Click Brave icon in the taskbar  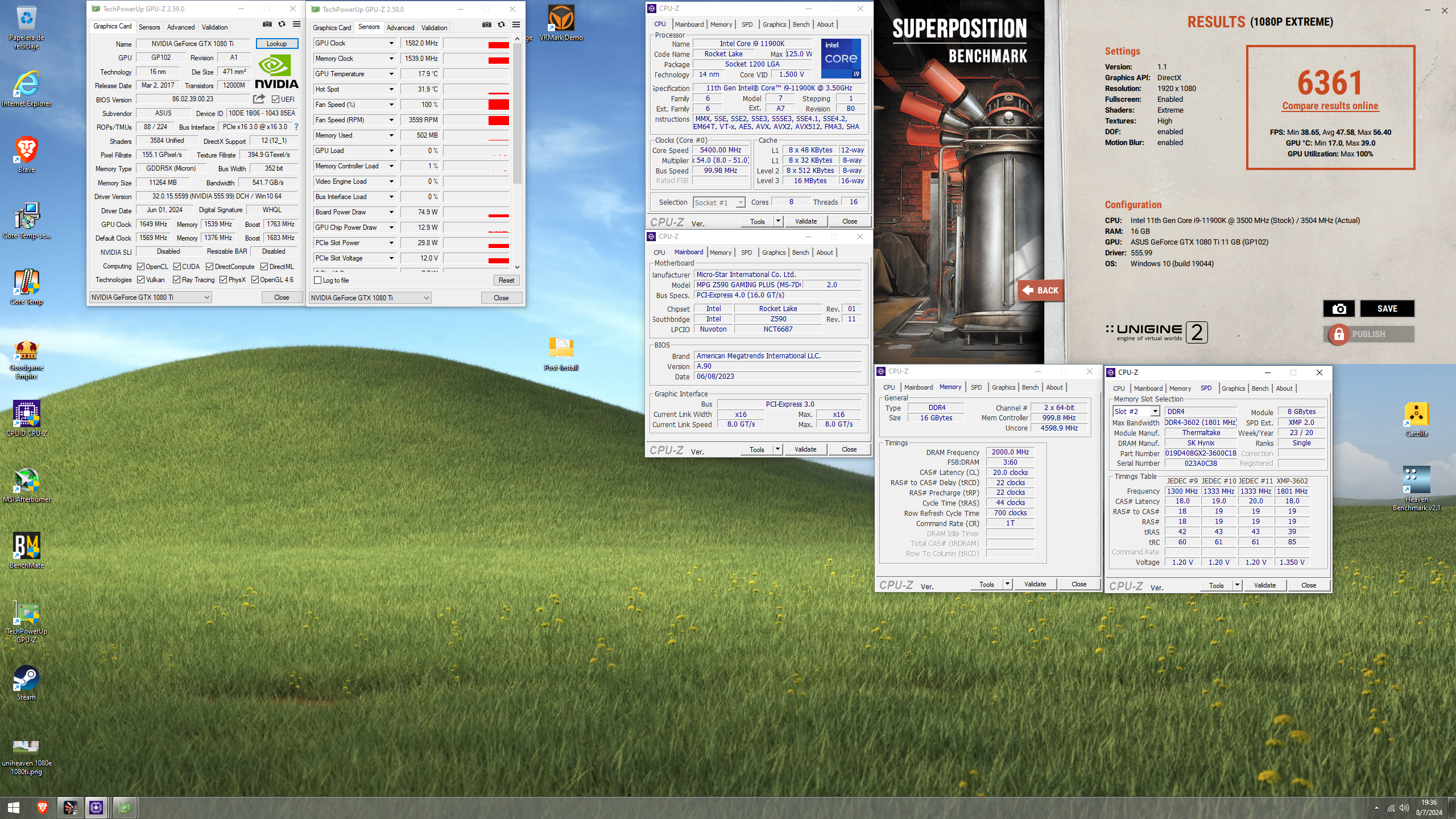(42, 808)
